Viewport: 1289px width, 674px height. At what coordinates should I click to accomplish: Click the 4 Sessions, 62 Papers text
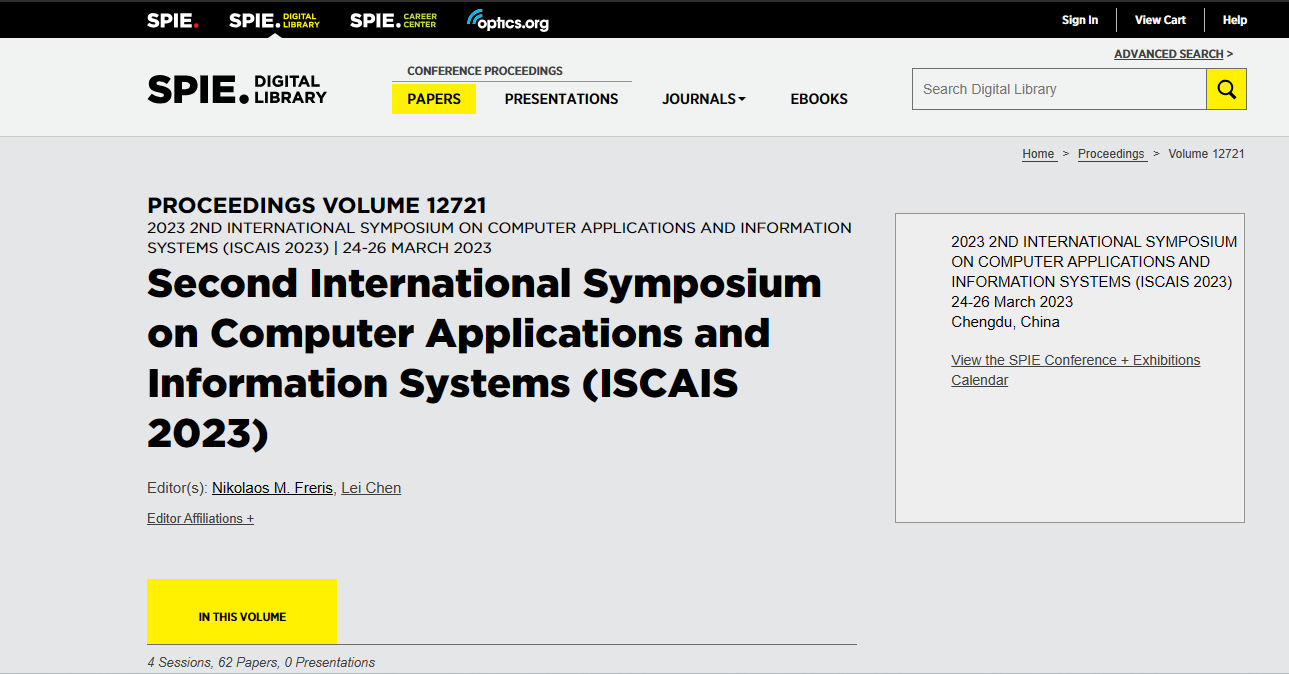(261, 662)
